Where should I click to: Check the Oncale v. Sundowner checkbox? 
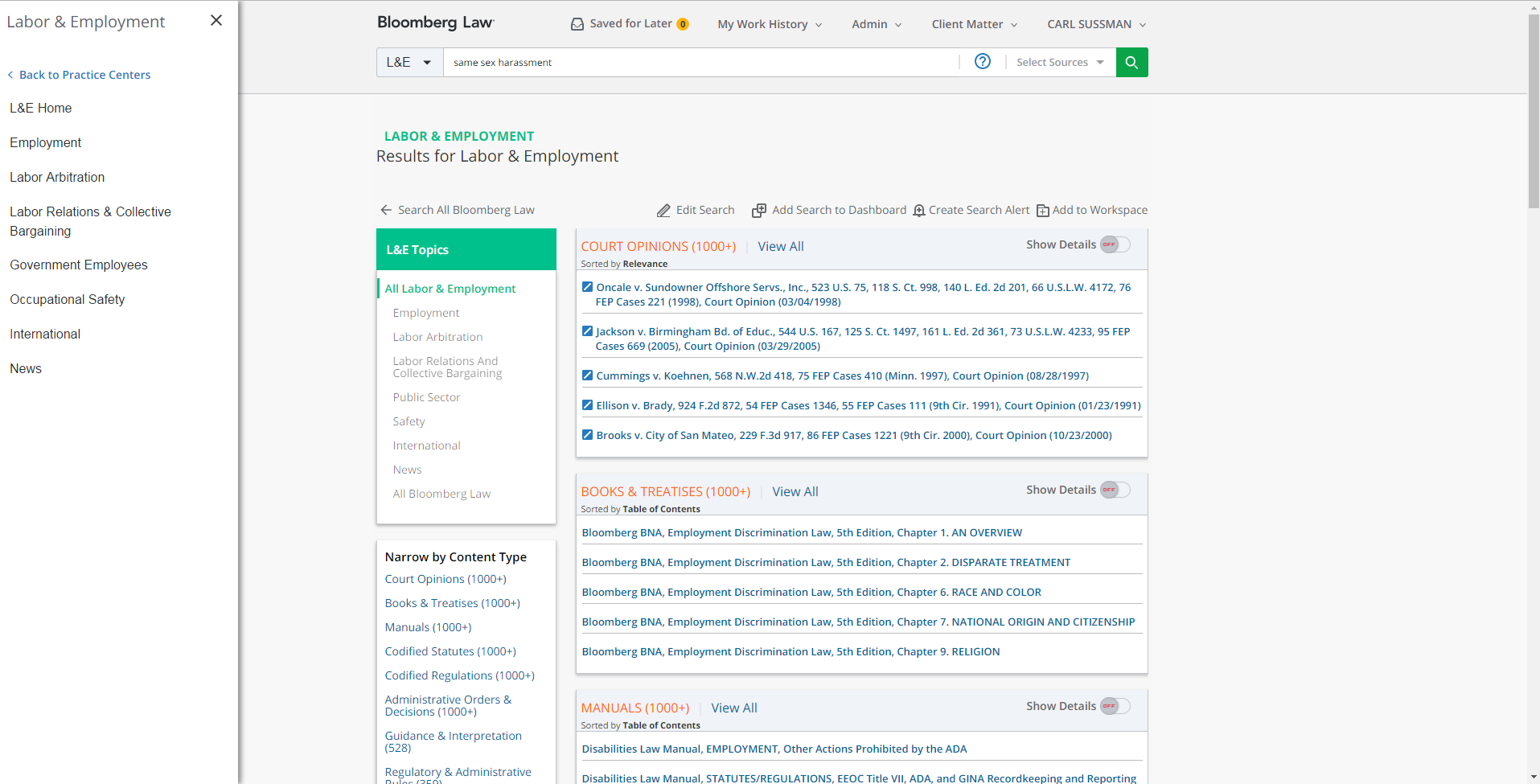(x=587, y=287)
